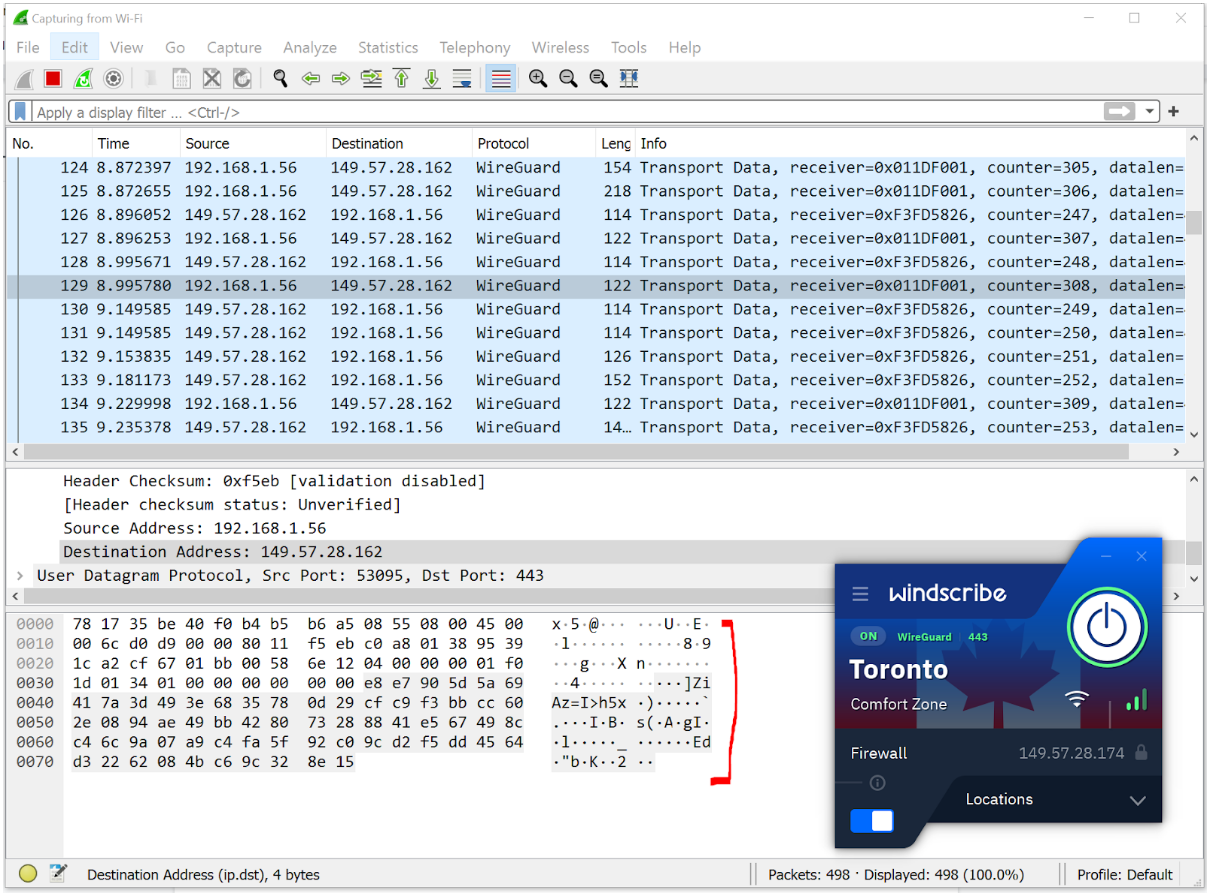Select Source Address: 192.168.1.56 detail line
This screenshot has height=893, width=1209.
[x=195, y=528]
